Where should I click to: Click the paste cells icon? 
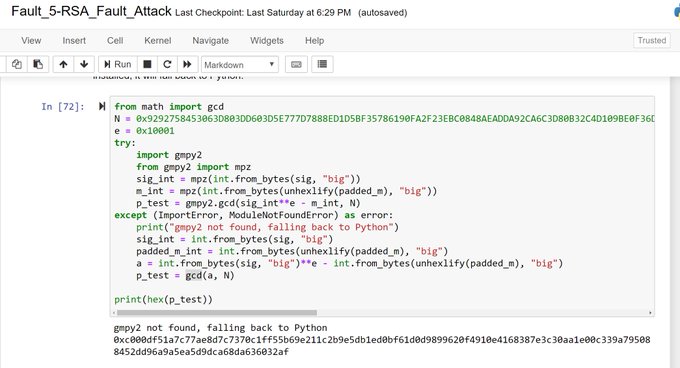click(x=38, y=64)
